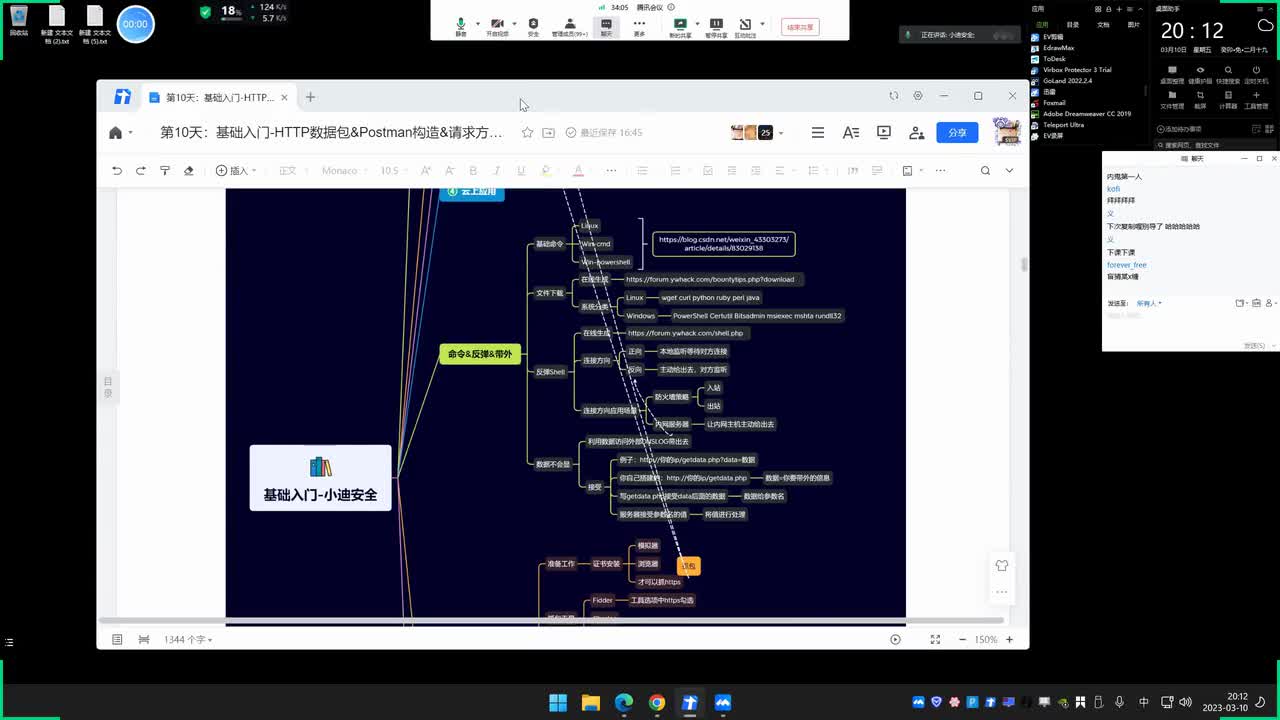Toggle underline formatting
The width and height of the screenshot is (1280, 720).
click(x=521, y=171)
